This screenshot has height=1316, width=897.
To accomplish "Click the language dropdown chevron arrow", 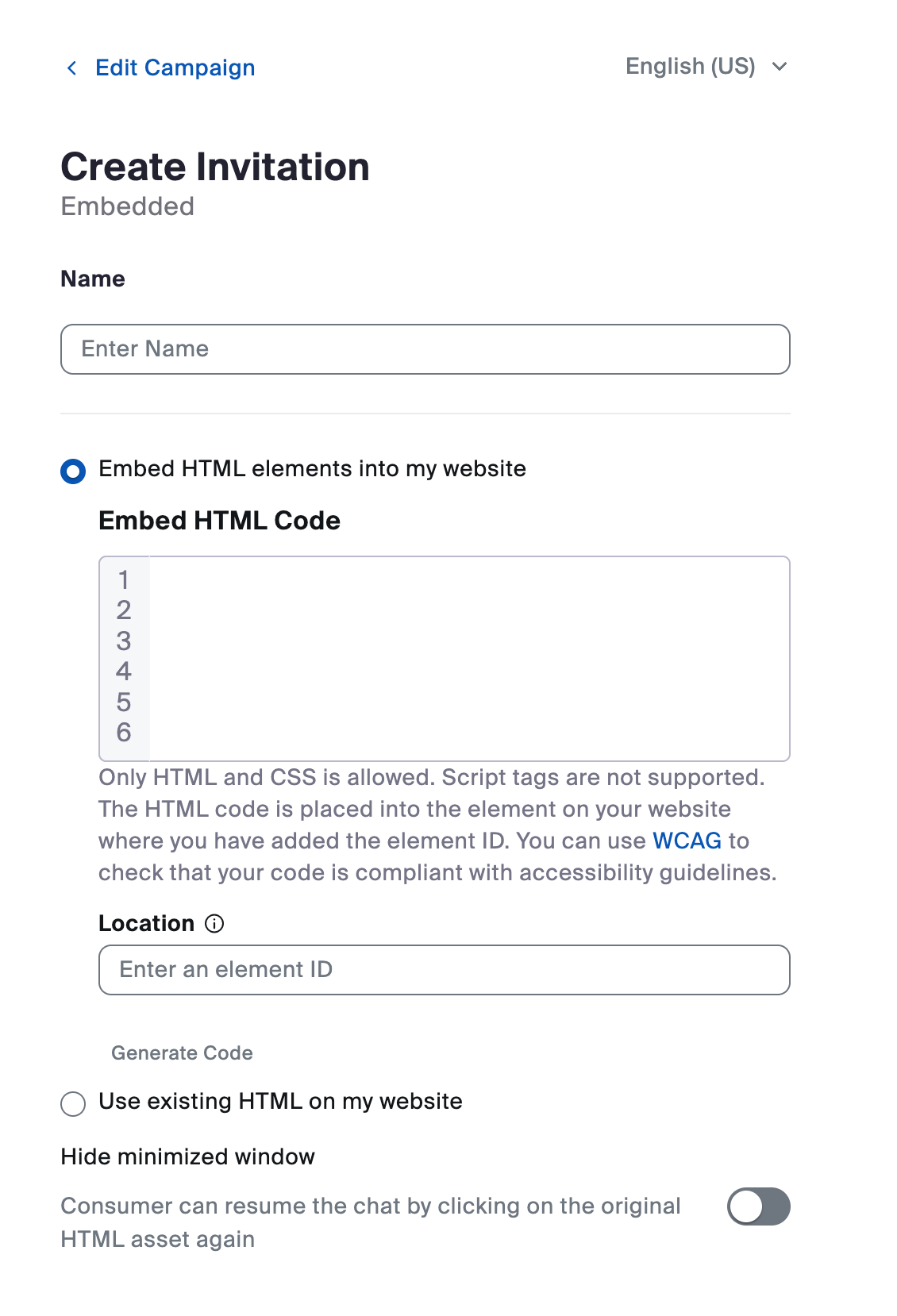I will [779, 67].
